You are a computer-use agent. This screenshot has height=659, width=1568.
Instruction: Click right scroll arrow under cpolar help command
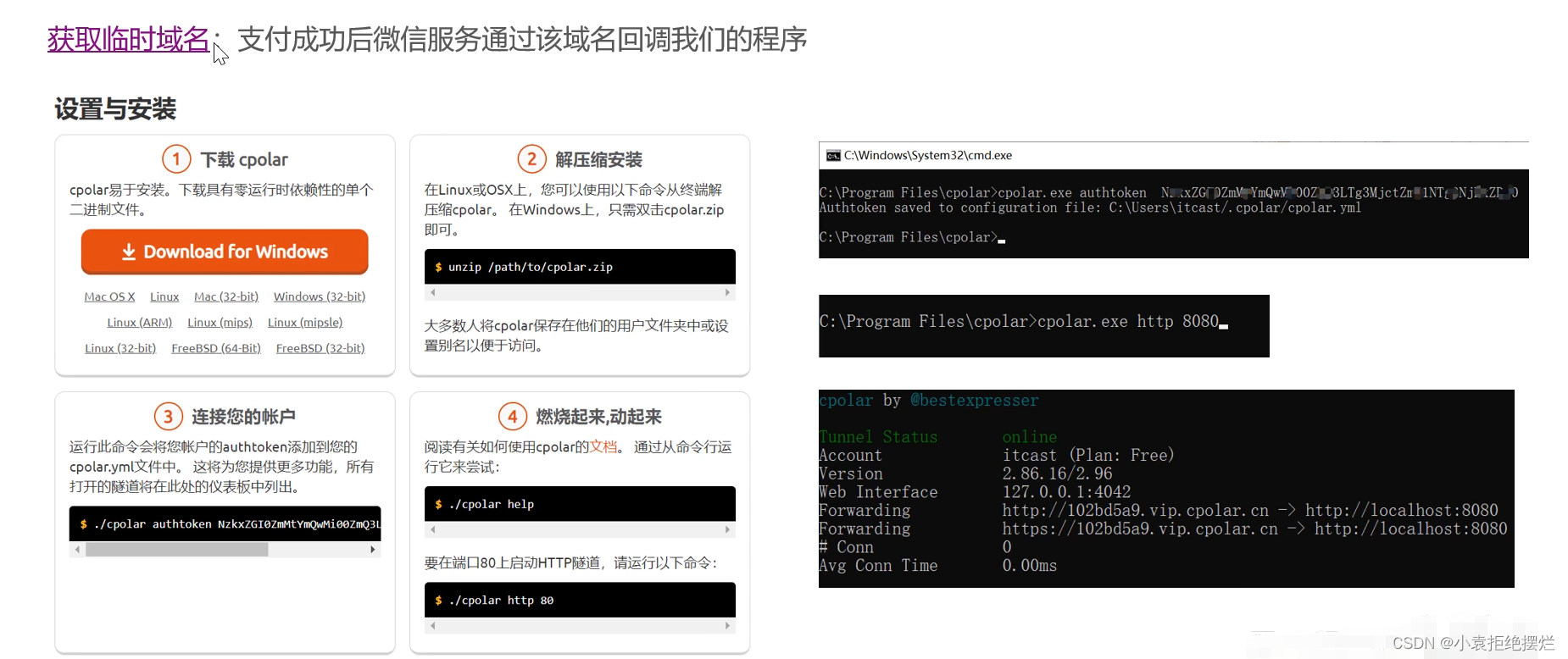click(727, 529)
